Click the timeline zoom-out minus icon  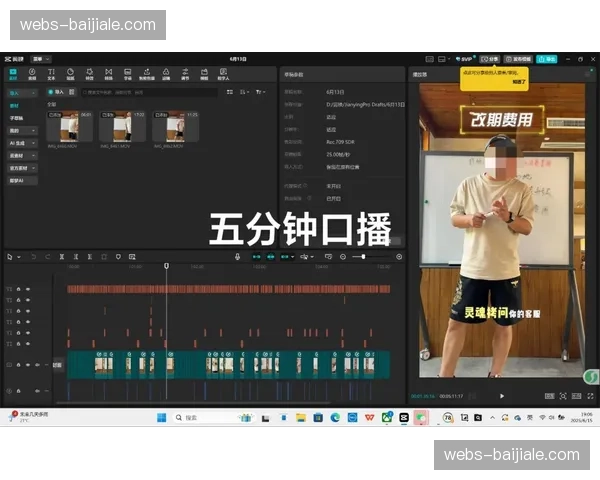(343, 257)
